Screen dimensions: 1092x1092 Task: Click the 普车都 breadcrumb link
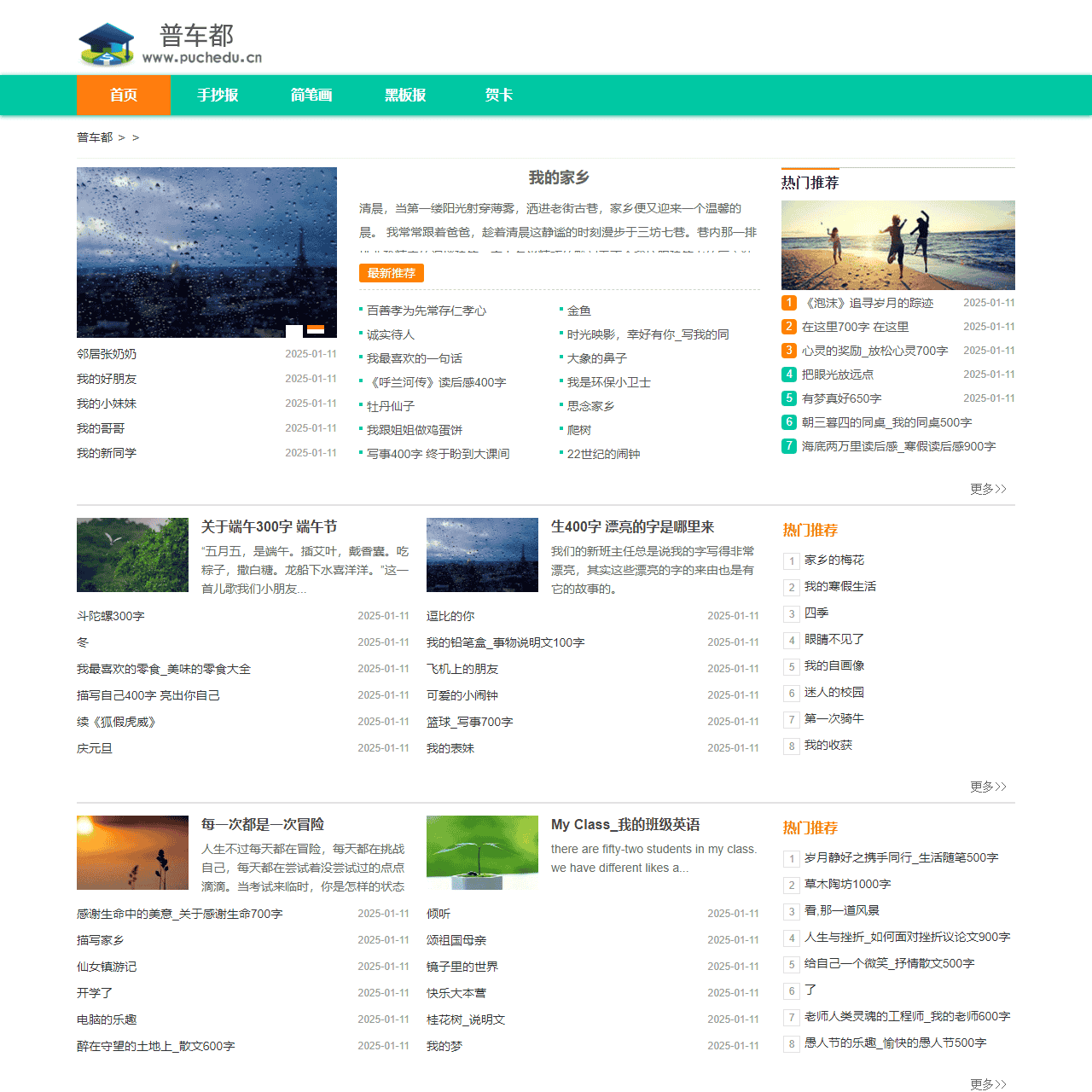tap(94, 137)
